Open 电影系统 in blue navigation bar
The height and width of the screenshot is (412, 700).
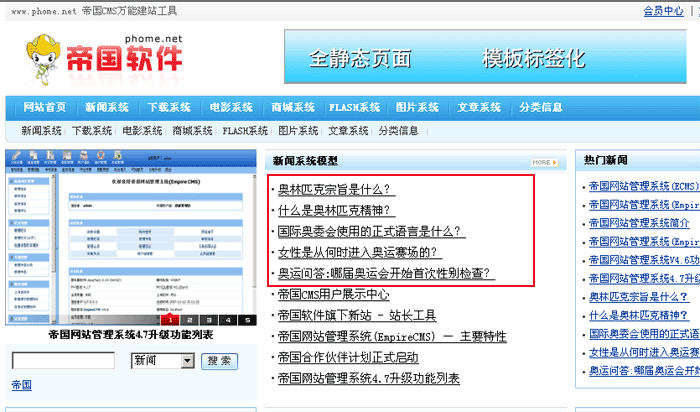pos(231,107)
